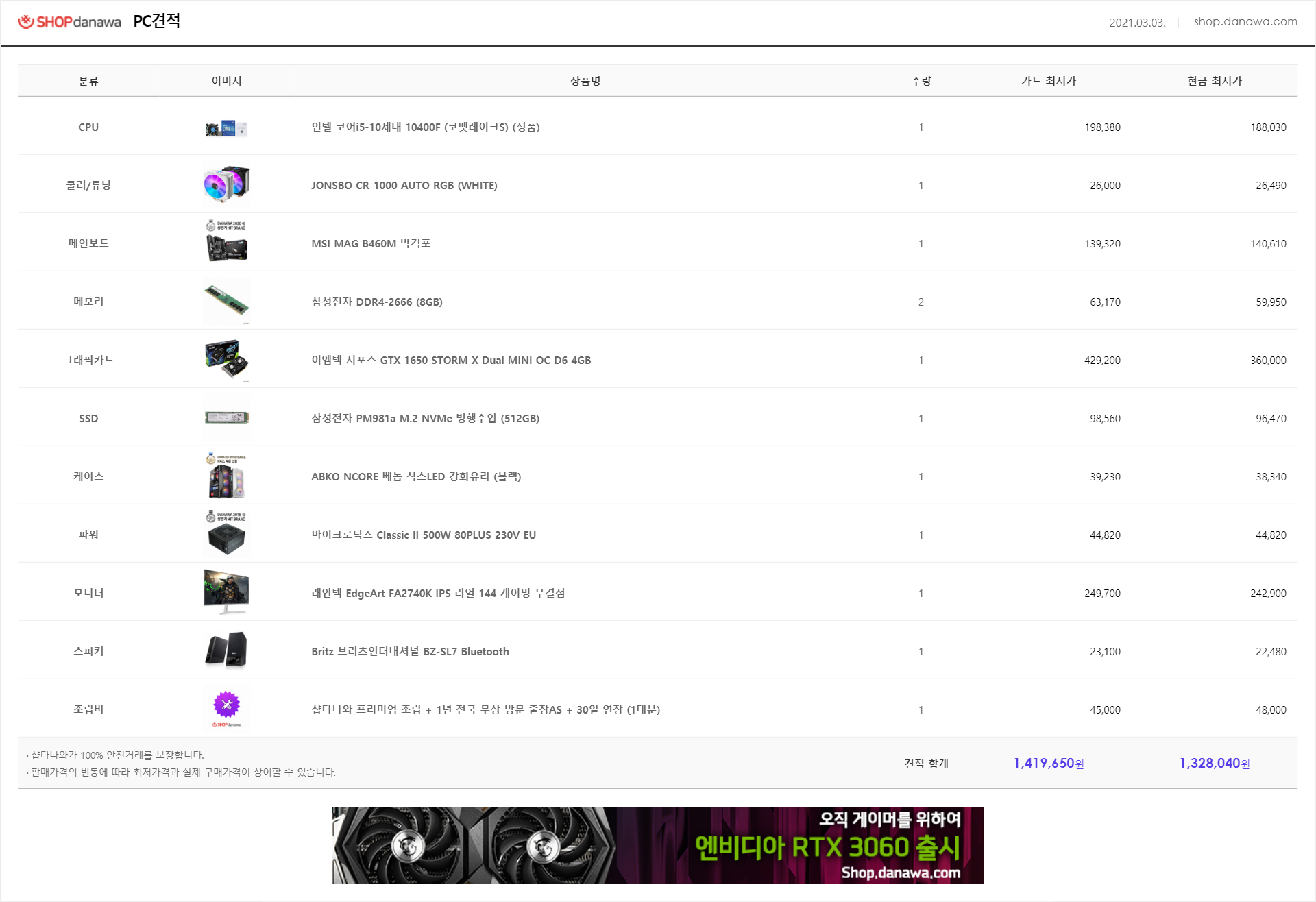The image size is (1316, 902).
Task: Open the 인텔 코어i5-10세대 10400F product link
Action: point(426,127)
